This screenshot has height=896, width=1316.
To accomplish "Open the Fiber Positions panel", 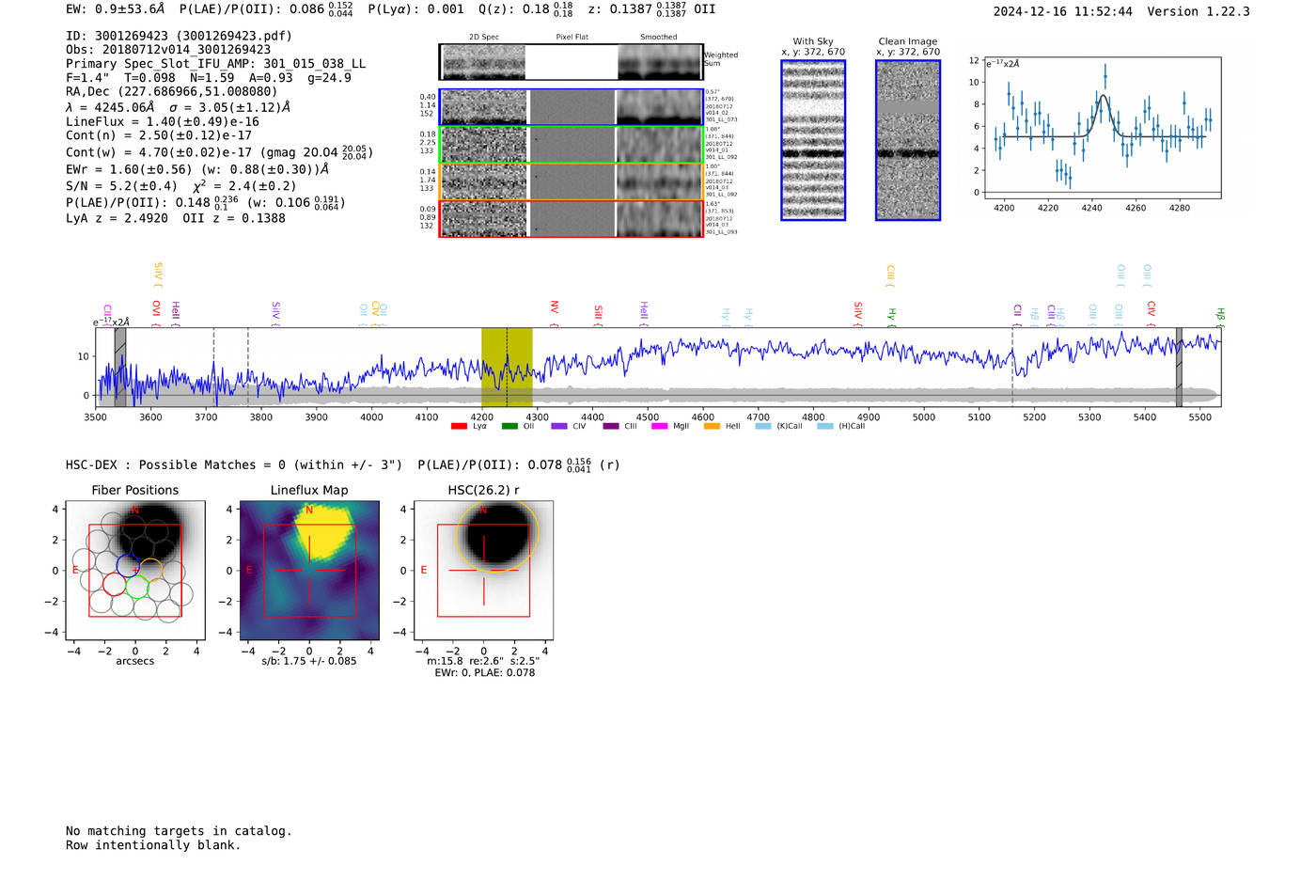I will point(135,571).
